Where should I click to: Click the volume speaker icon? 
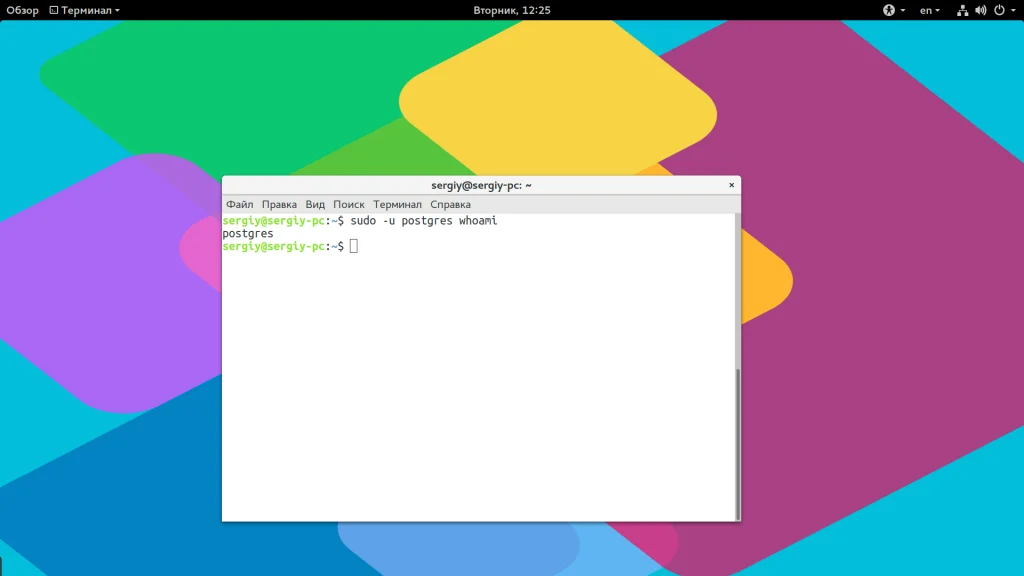[x=980, y=10]
